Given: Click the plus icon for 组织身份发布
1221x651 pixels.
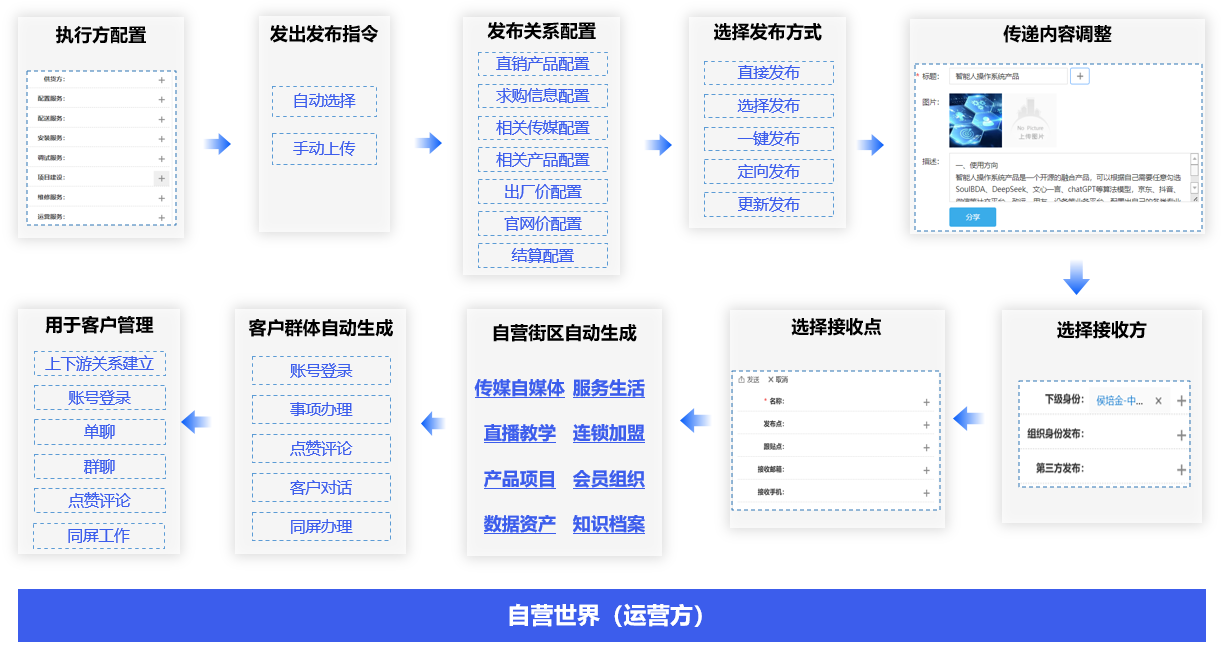Looking at the screenshot, I should pos(1181,435).
